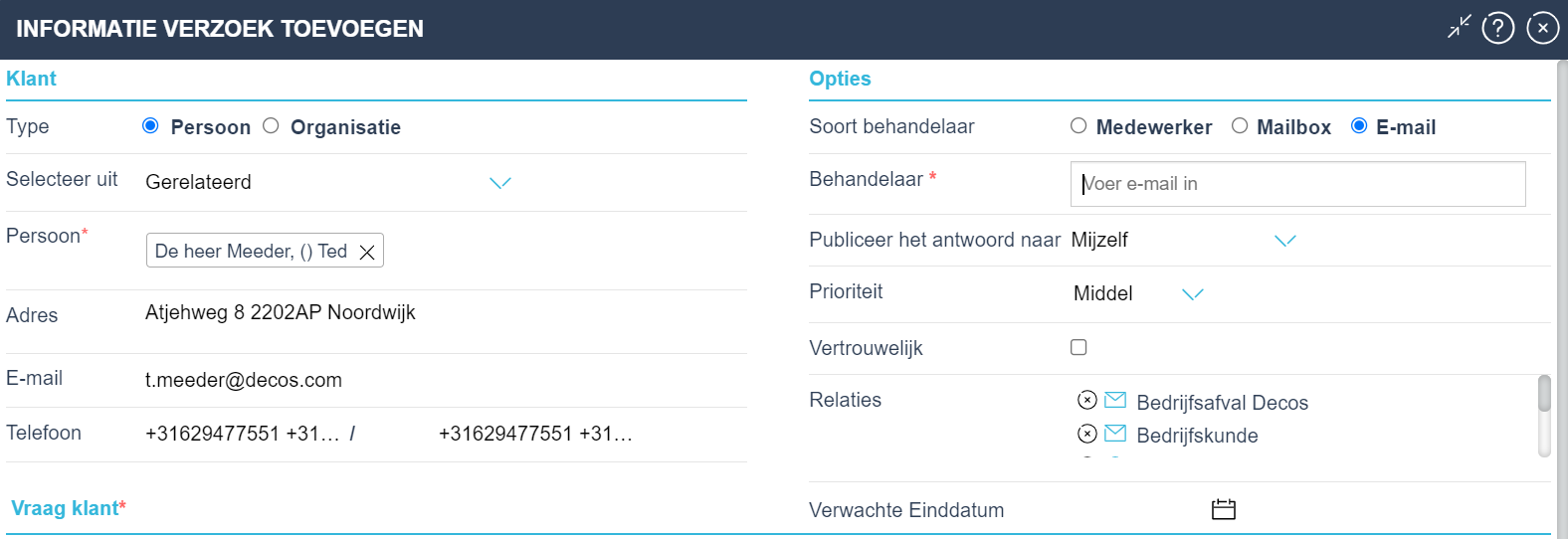
Task: Remove the Bedrijfskunde relation
Action: click(1087, 434)
